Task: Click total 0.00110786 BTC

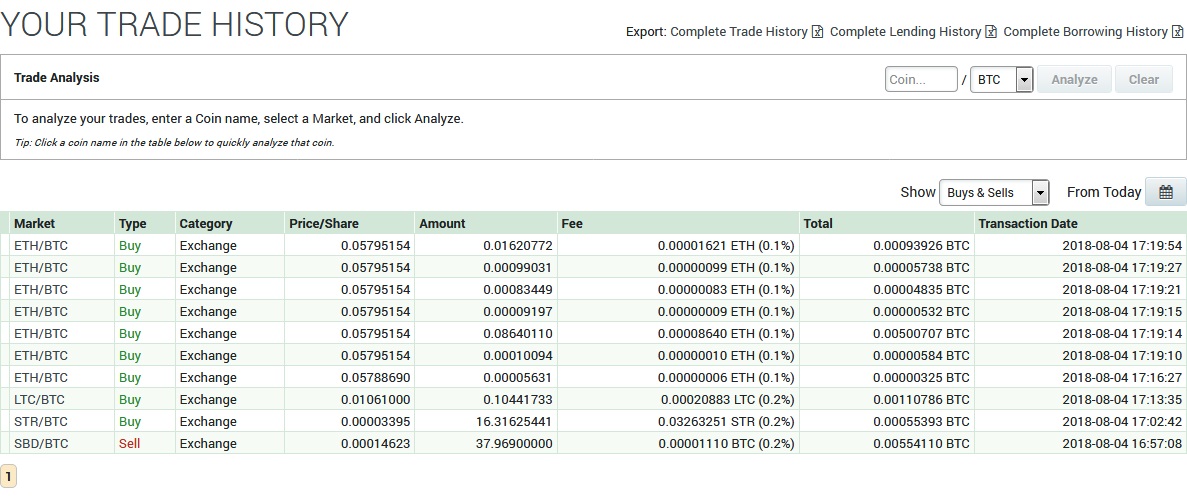Action: 921,399
